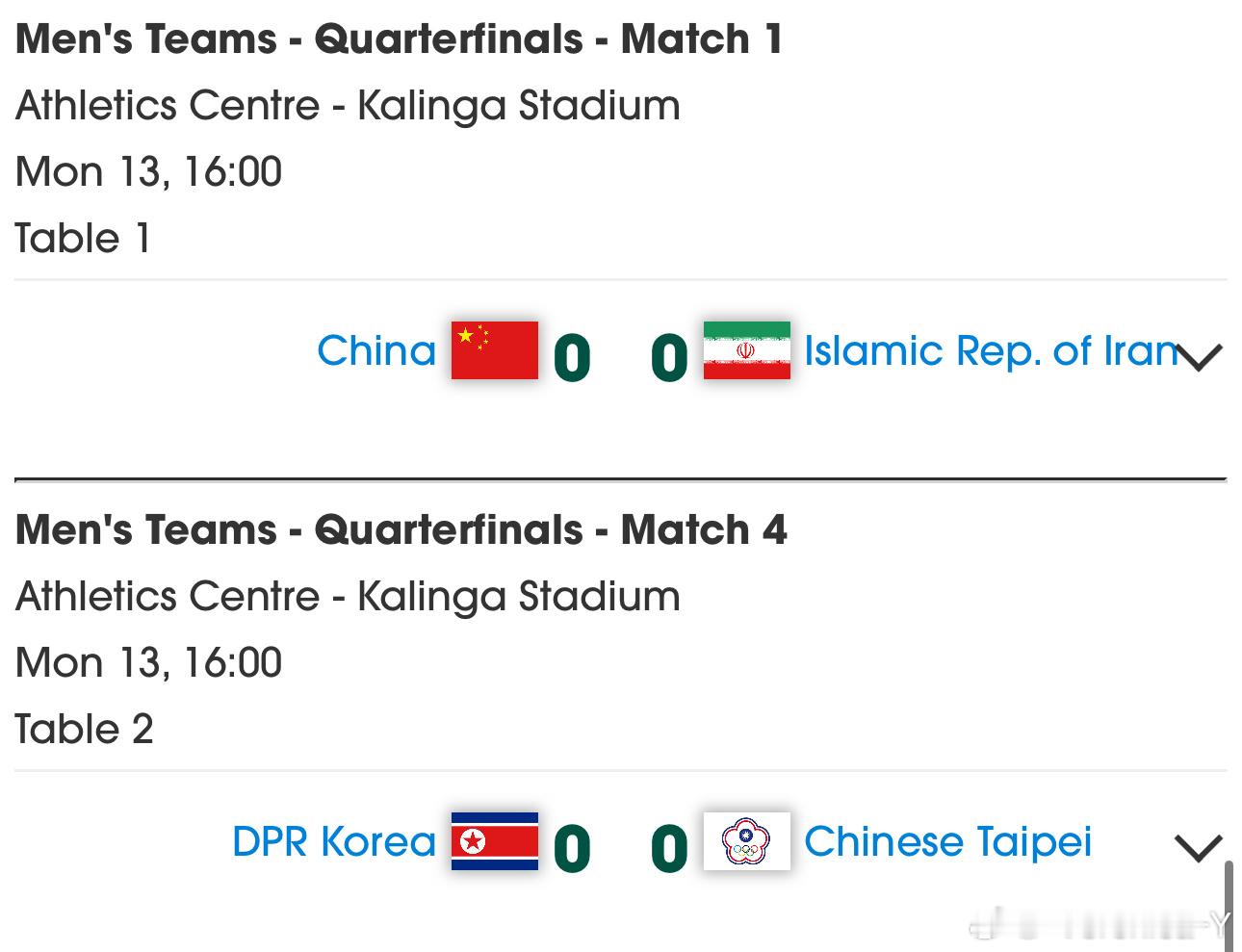
Task: Click the China flag icon
Action: pyautogui.click(x=494, y=350)
